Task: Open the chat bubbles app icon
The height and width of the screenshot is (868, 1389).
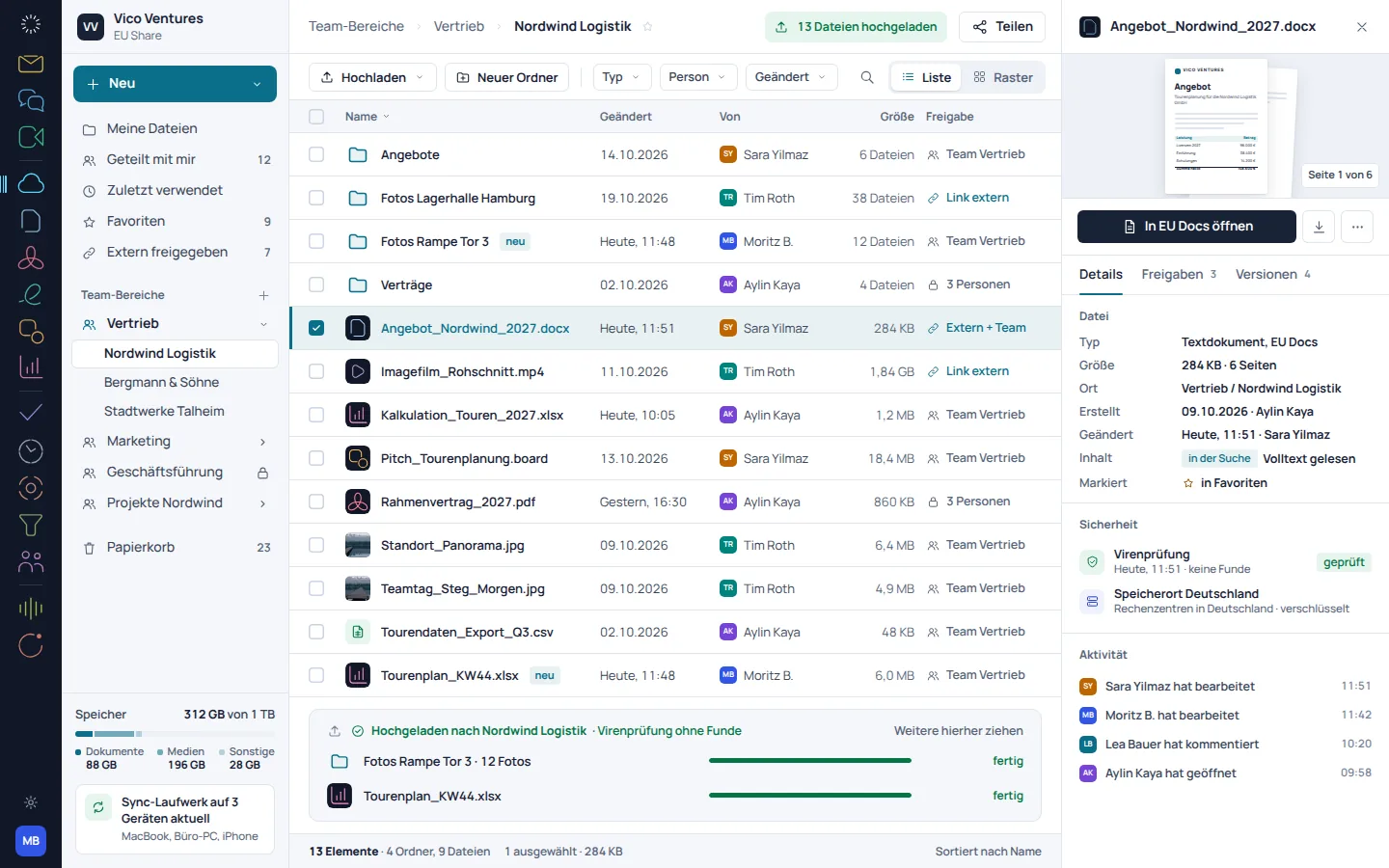Action: click(31, 100)
